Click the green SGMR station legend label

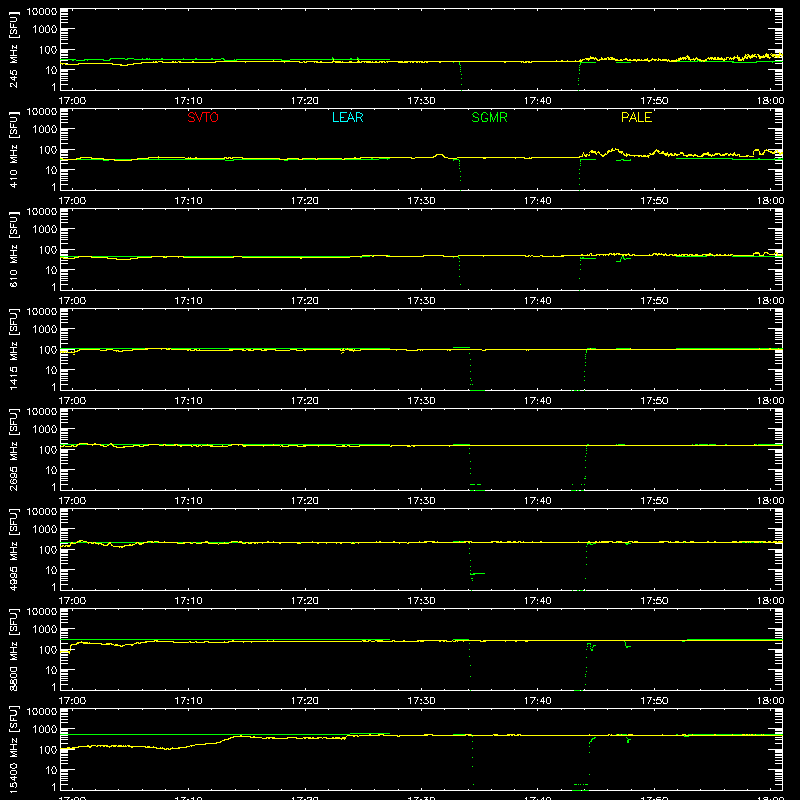(x=489, y=117)
